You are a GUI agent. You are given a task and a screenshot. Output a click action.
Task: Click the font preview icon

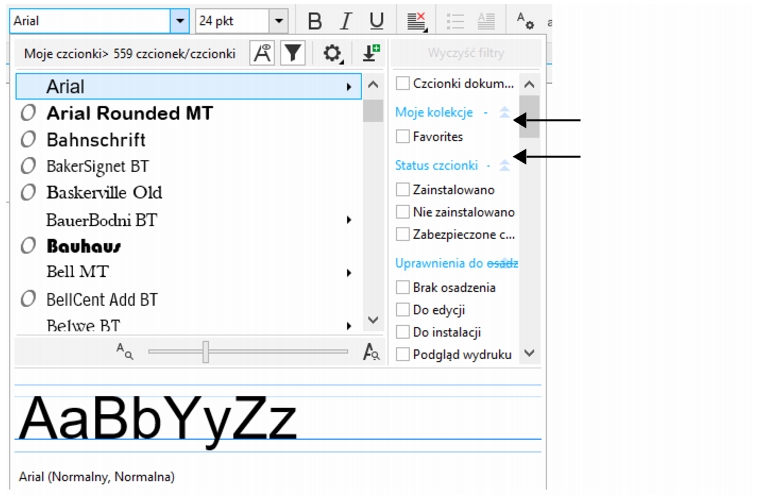coord(262,54)
